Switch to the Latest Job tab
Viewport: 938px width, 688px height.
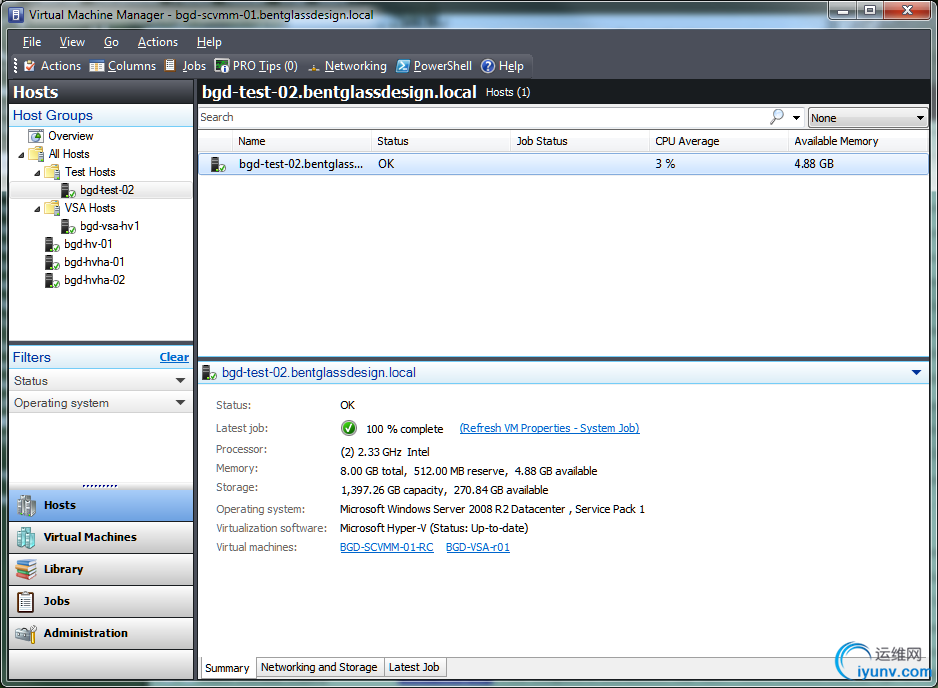414,667
